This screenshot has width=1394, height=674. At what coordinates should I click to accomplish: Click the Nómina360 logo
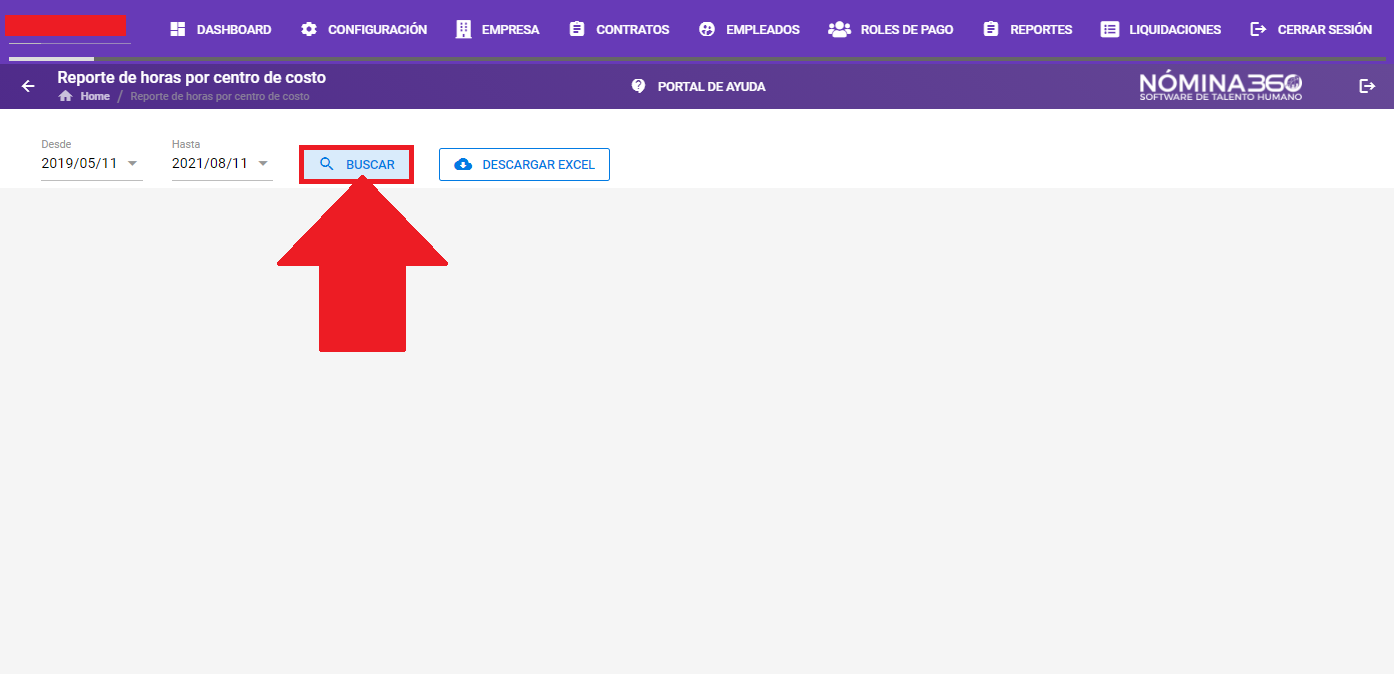tap(1221, 86)
